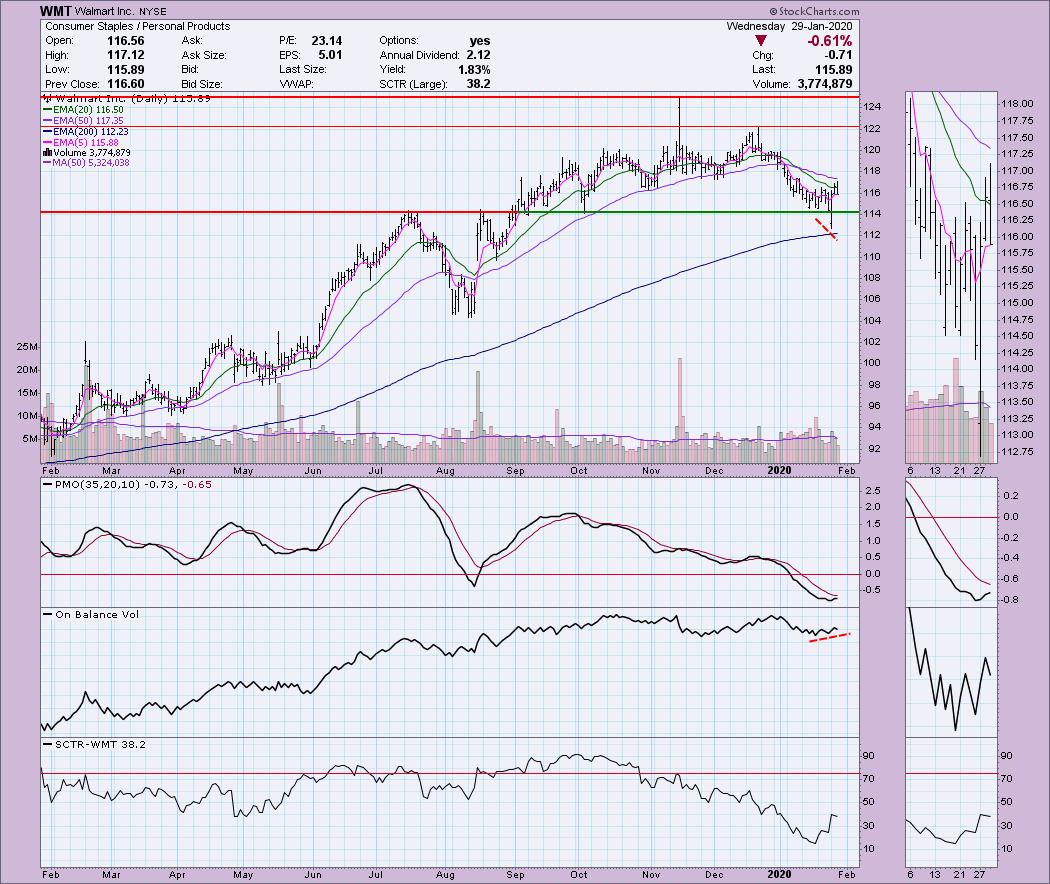The image size is (1050, 884).
Task: Click the Bid Size label
Action: click(x=202, y=84)
